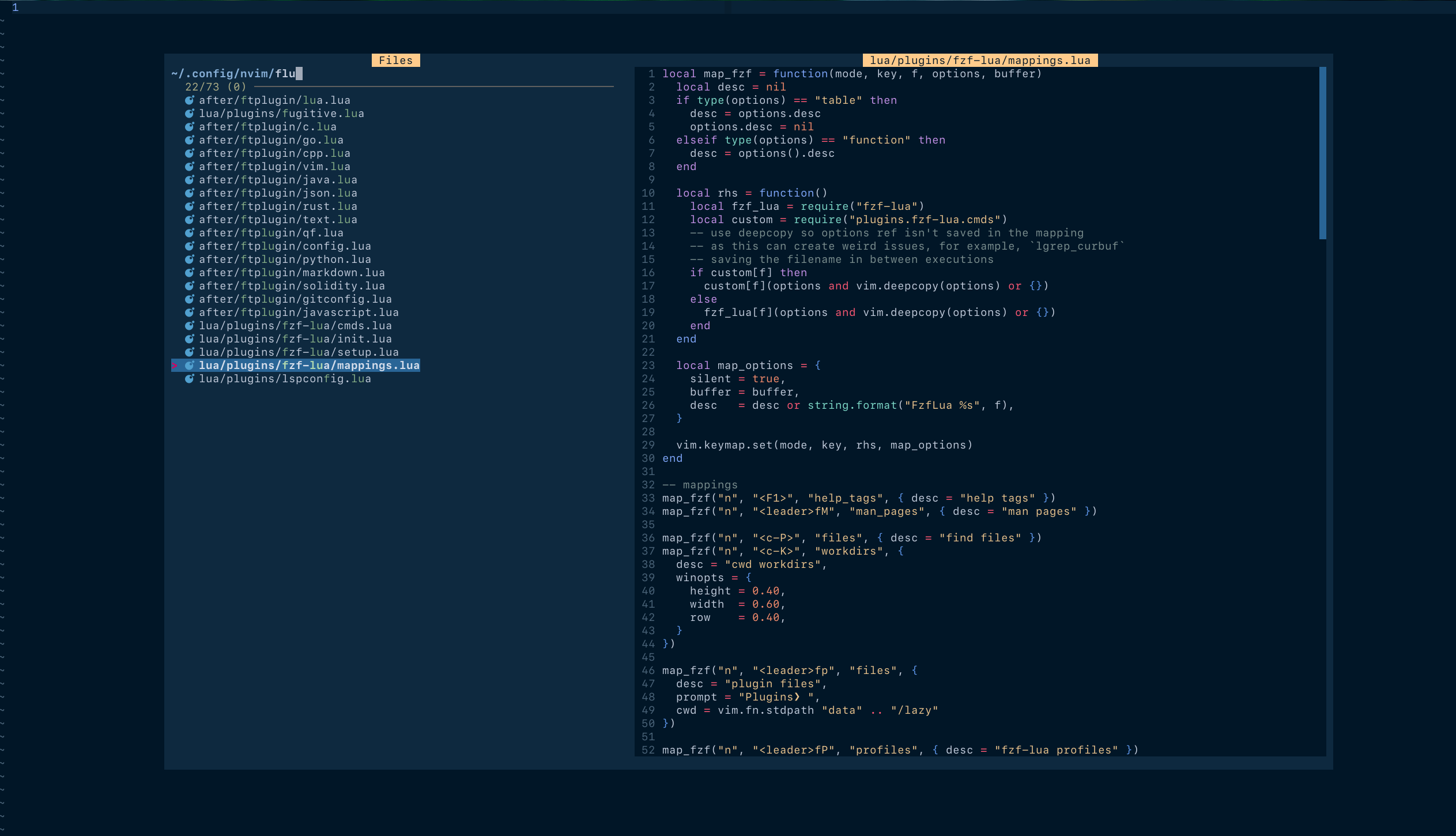The height and width of the screenshot is (836, 1456).
Task: Select the after/ftplugin/rust.lua file entry
Action: tap(278, 206)
